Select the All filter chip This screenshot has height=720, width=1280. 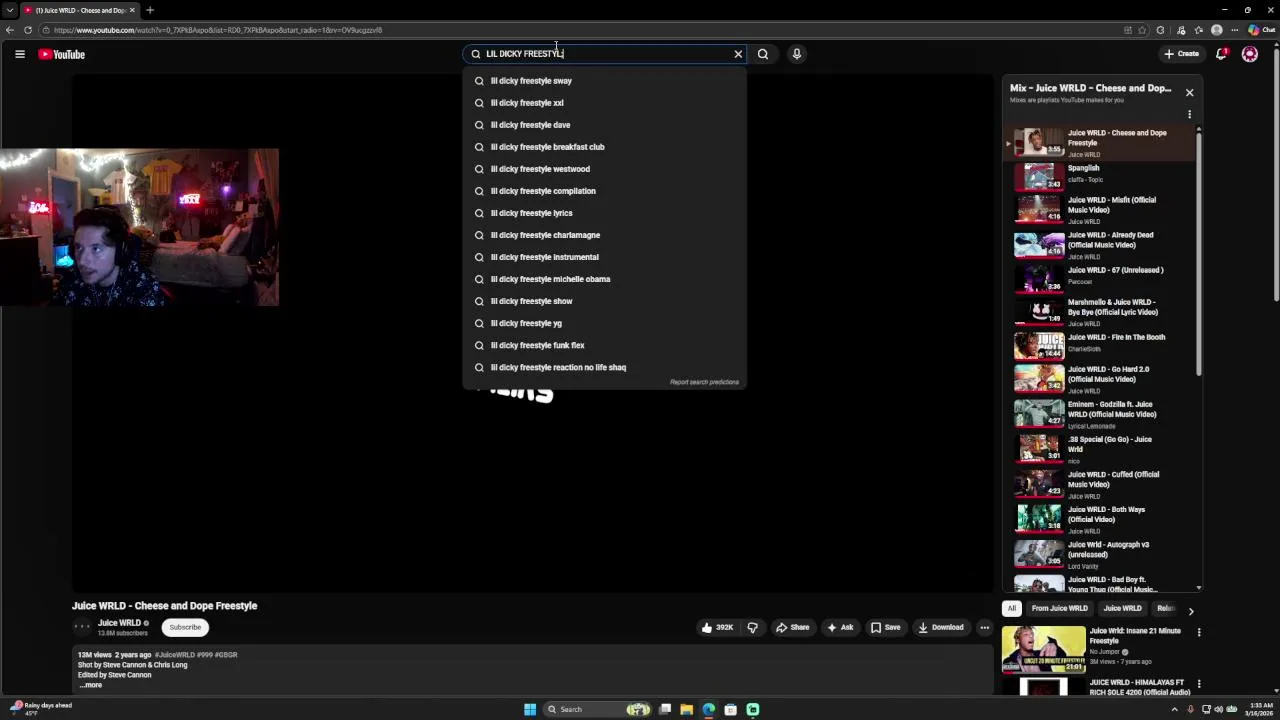pos(1012,608)
